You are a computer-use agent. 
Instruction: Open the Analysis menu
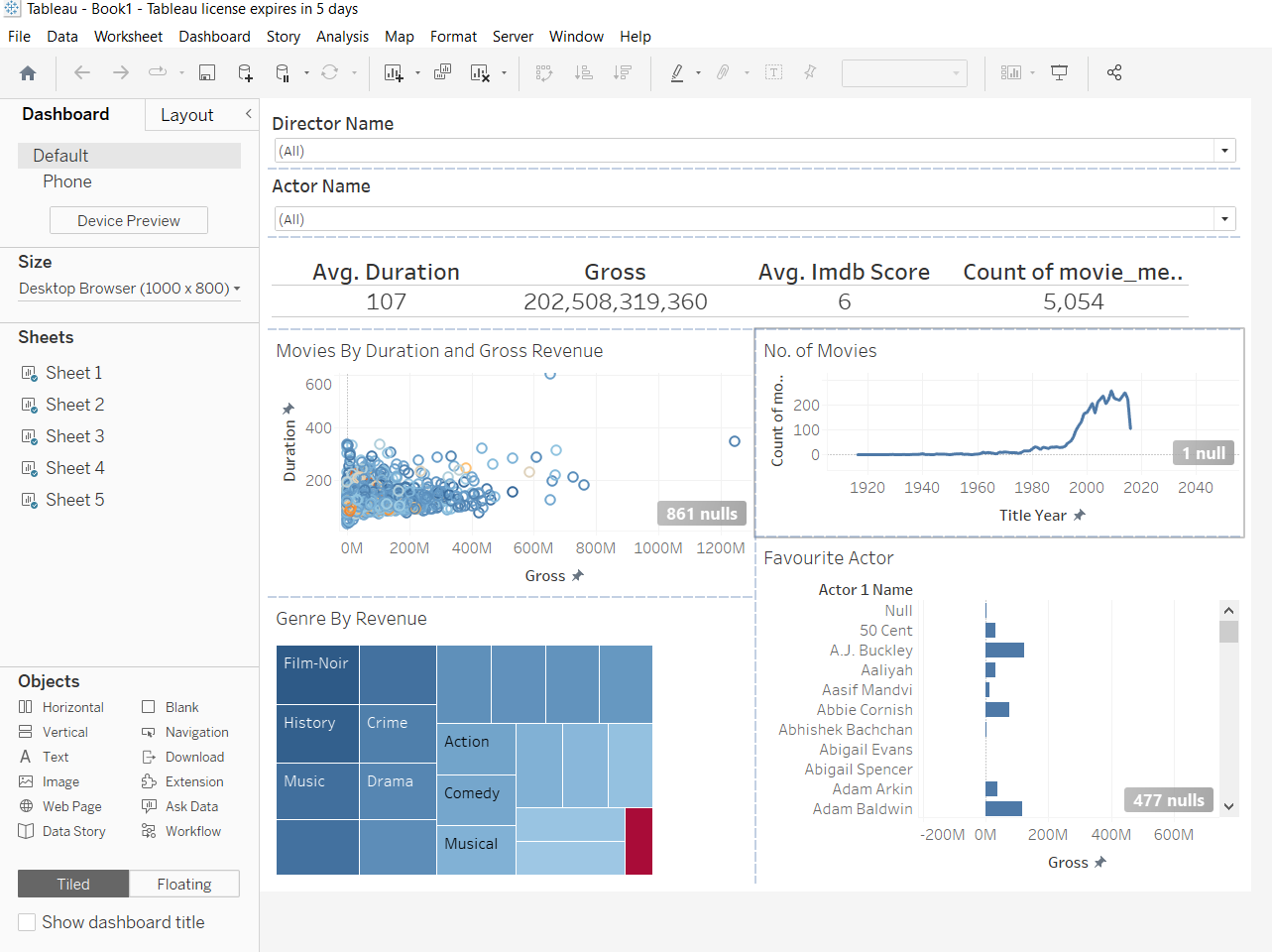[343, 36]
